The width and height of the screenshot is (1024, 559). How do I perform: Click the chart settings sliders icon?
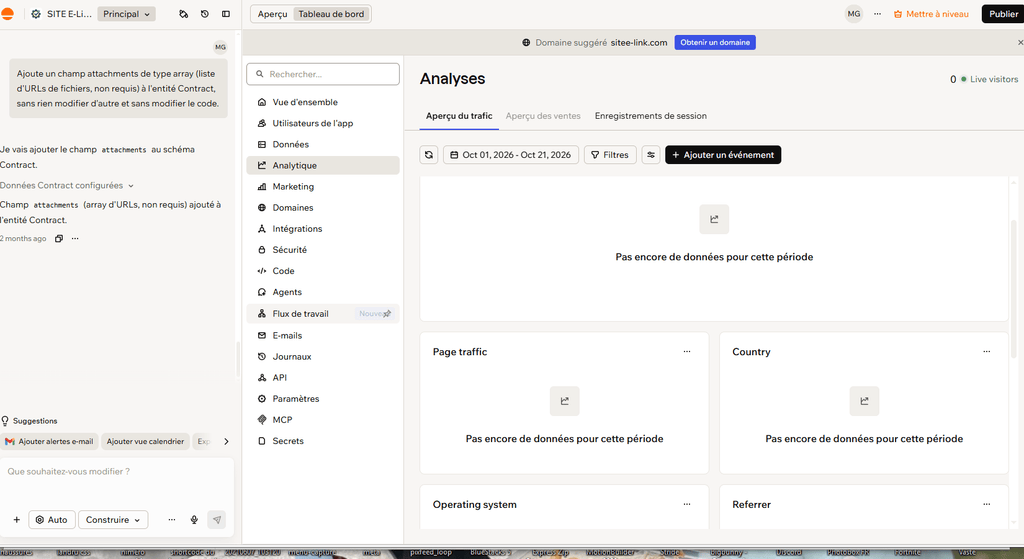coord(650,155)
